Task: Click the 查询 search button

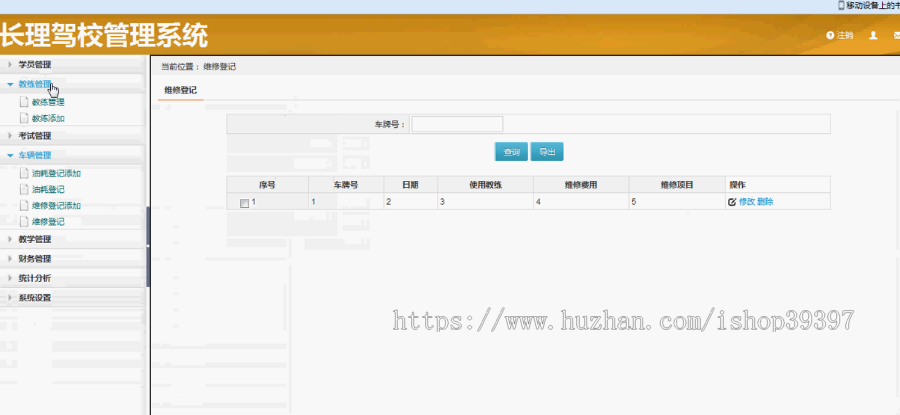Action: click(511, 152)
